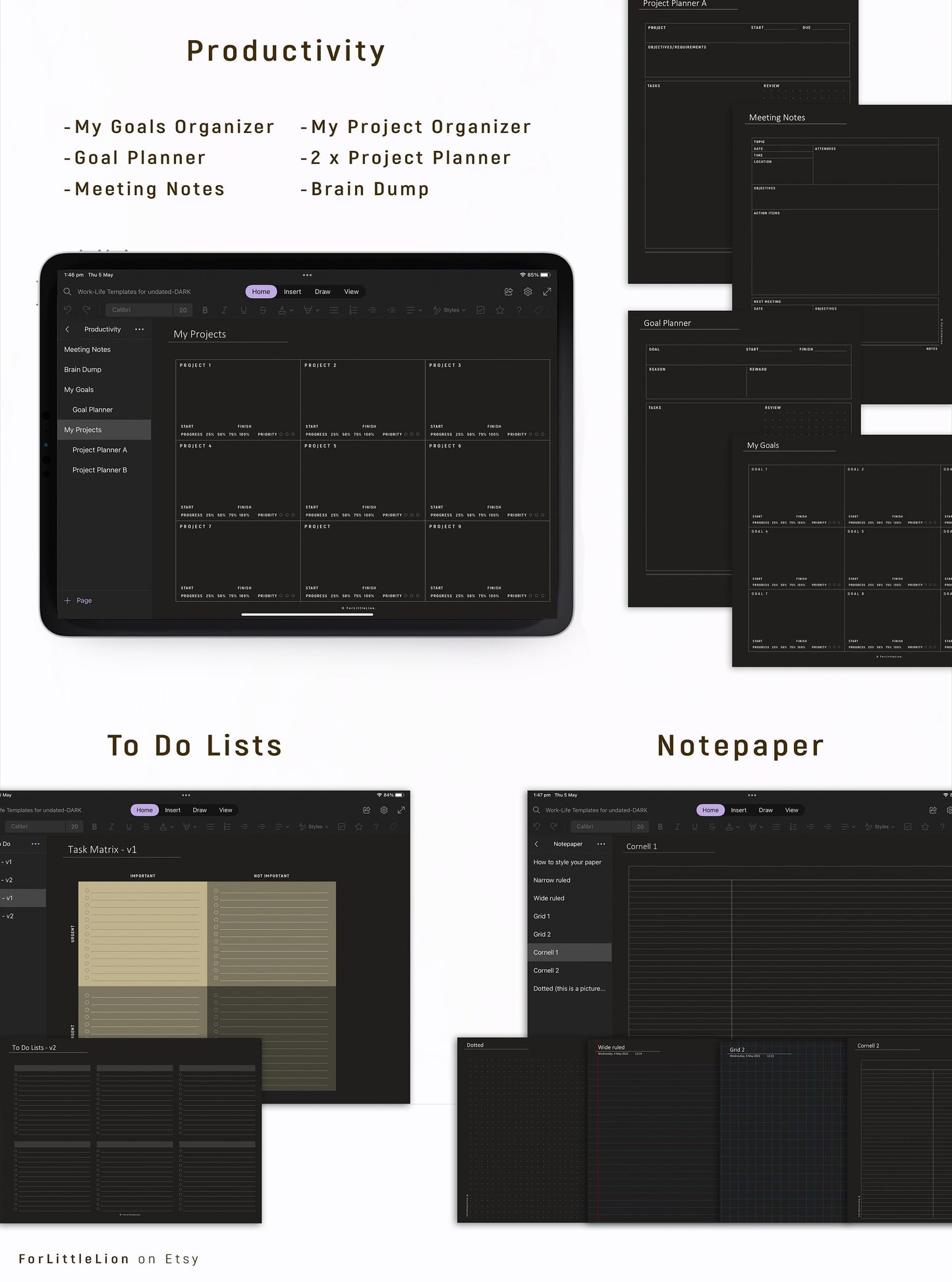Viewport: 952px width, 1282px height.
Task: Open the Insert tab in the Task Matrix window
Action: point(173,810)
